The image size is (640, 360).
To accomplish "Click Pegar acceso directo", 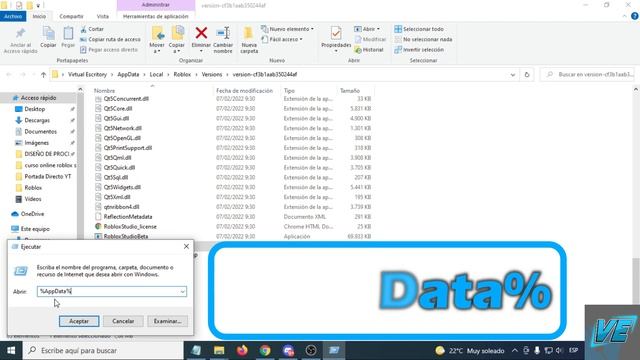I will (x=109, y=49).
